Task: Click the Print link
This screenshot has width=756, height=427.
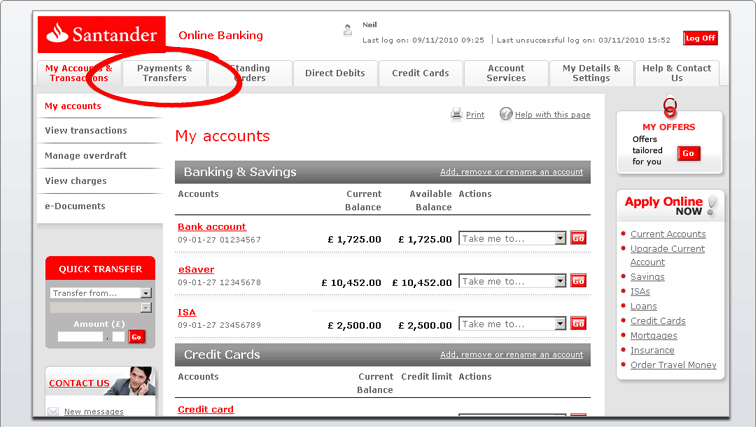Action: [x=475, y=115]
